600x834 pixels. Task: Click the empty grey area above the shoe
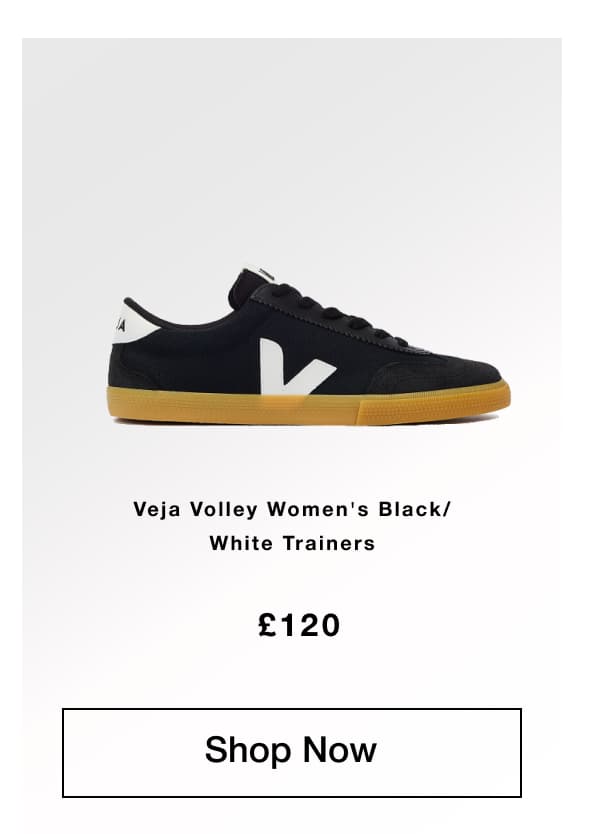pyautogui.click(x=291, y=149)
